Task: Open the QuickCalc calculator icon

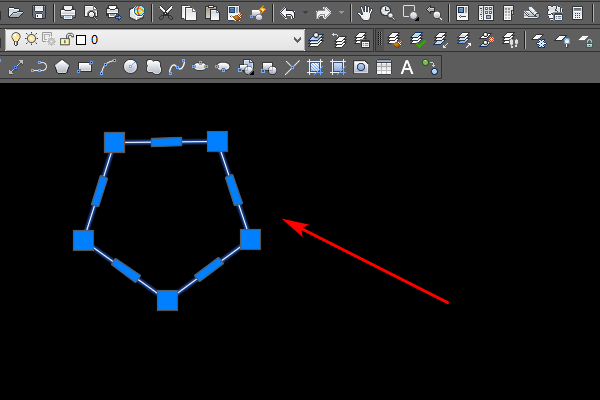Action: 577,13
